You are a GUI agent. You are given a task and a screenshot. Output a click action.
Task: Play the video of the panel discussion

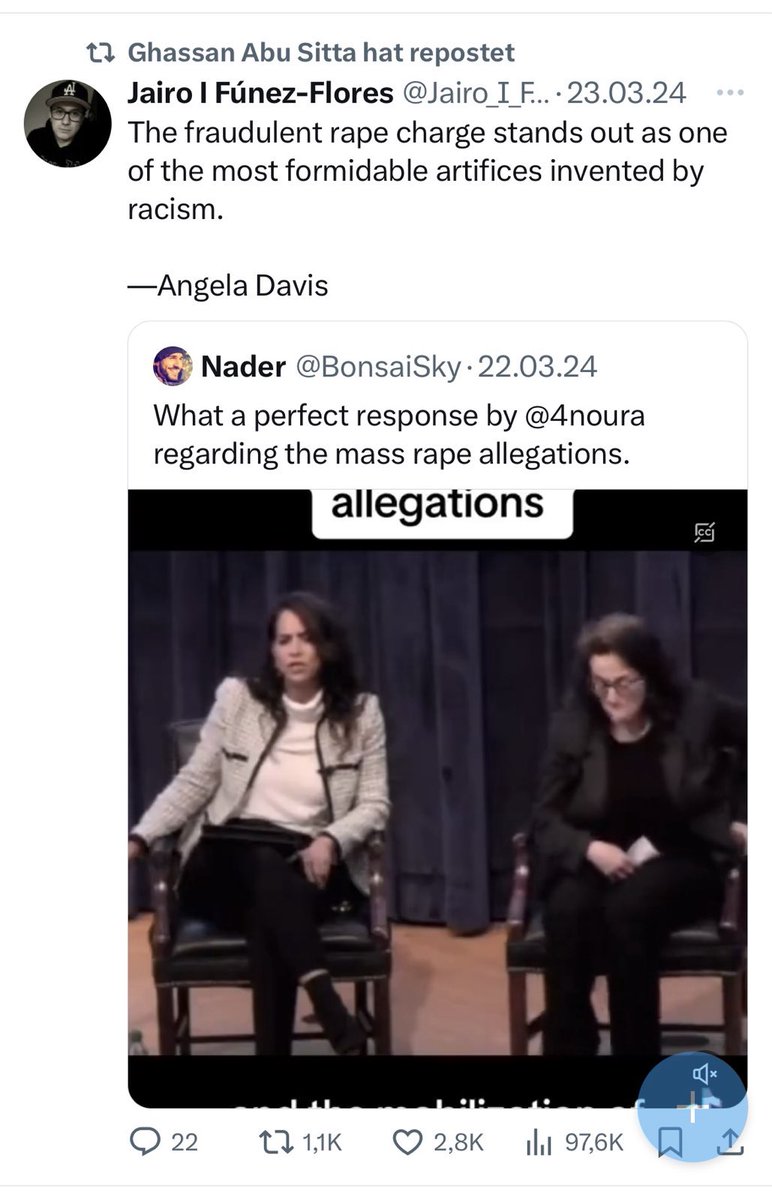point(438,798)
